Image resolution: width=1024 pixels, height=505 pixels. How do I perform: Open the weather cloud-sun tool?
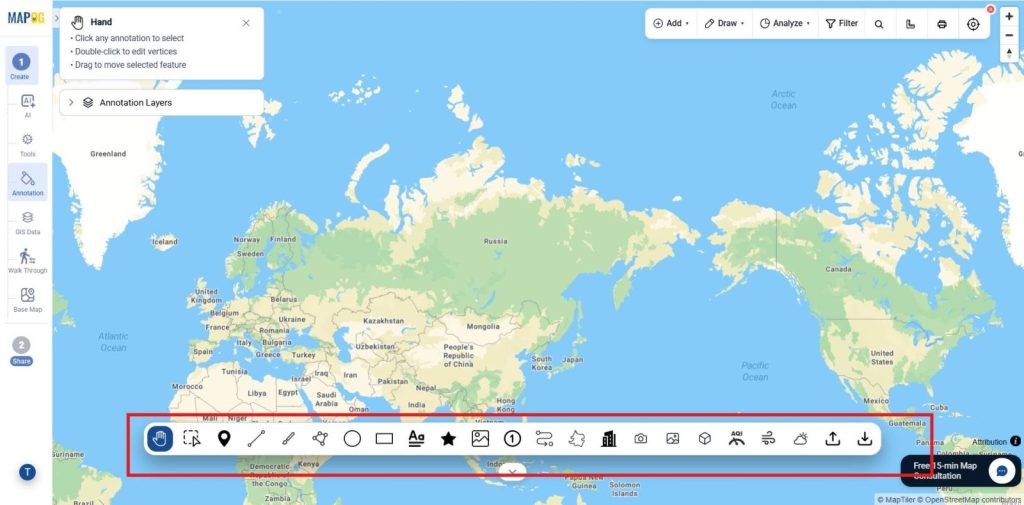coord(801,439)
